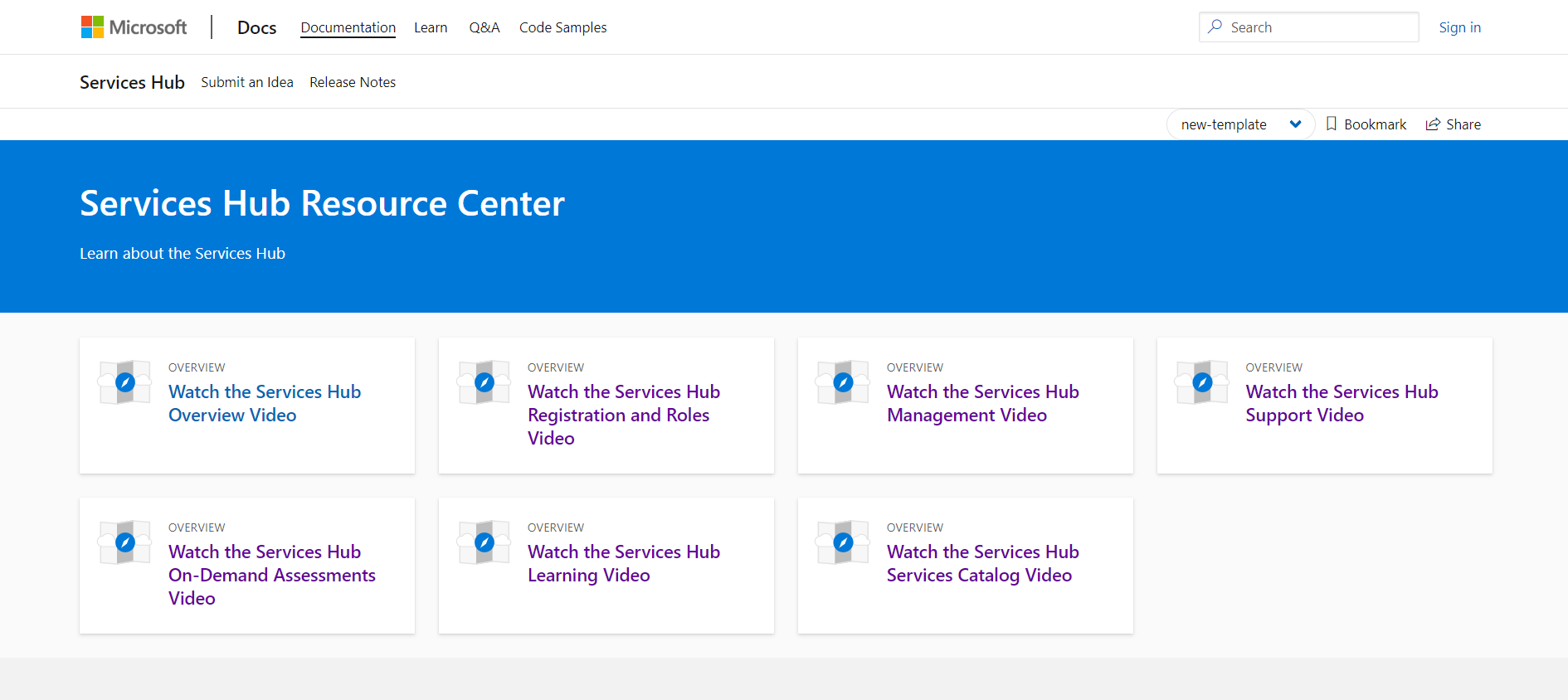The height and width of the screenshot is (700, 1568).
Task: Click the Sign in link
Action: click(x=1459, y=27)
